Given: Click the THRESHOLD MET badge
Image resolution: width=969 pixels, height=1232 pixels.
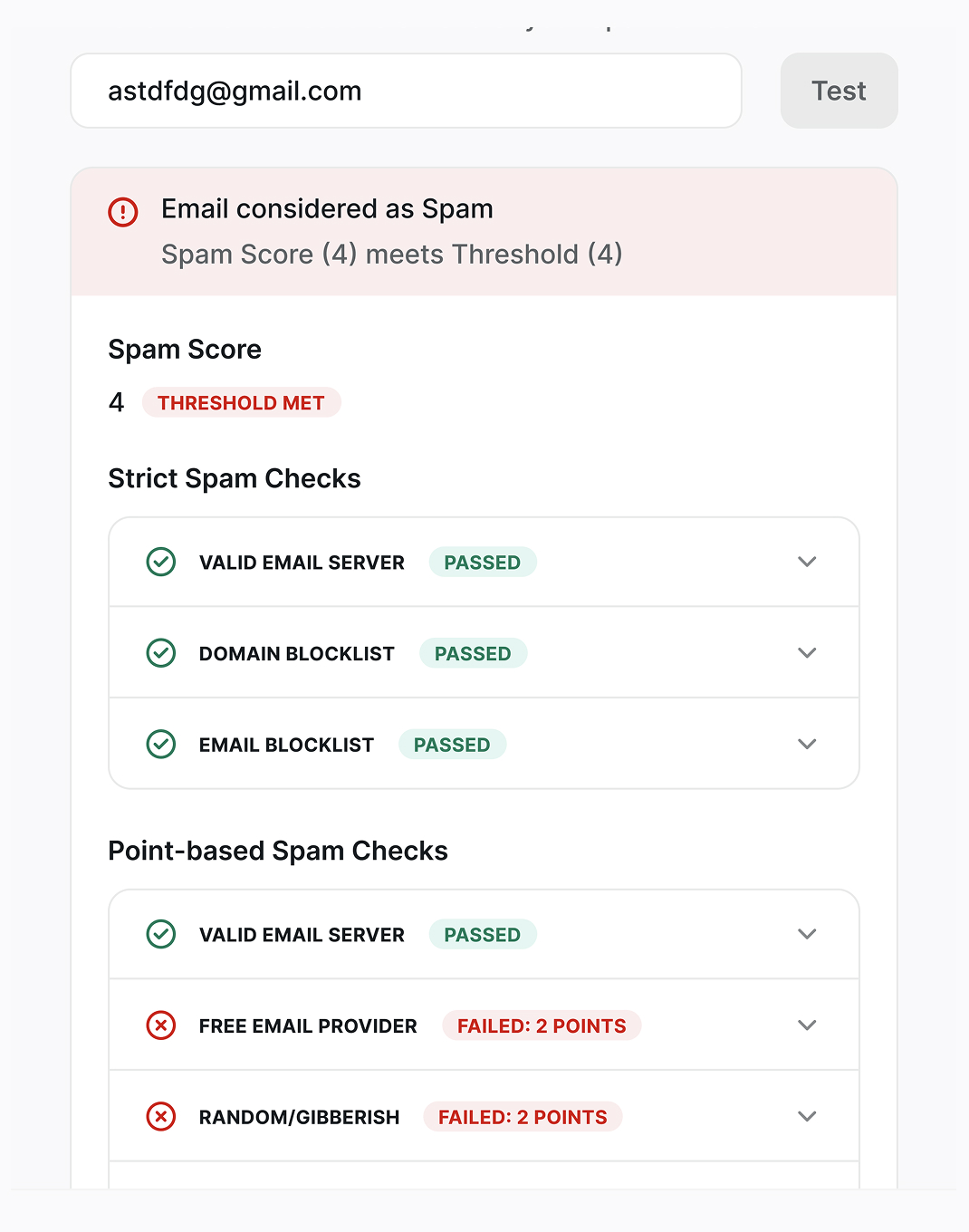Looking at the screenshot, I should (241, 403).
